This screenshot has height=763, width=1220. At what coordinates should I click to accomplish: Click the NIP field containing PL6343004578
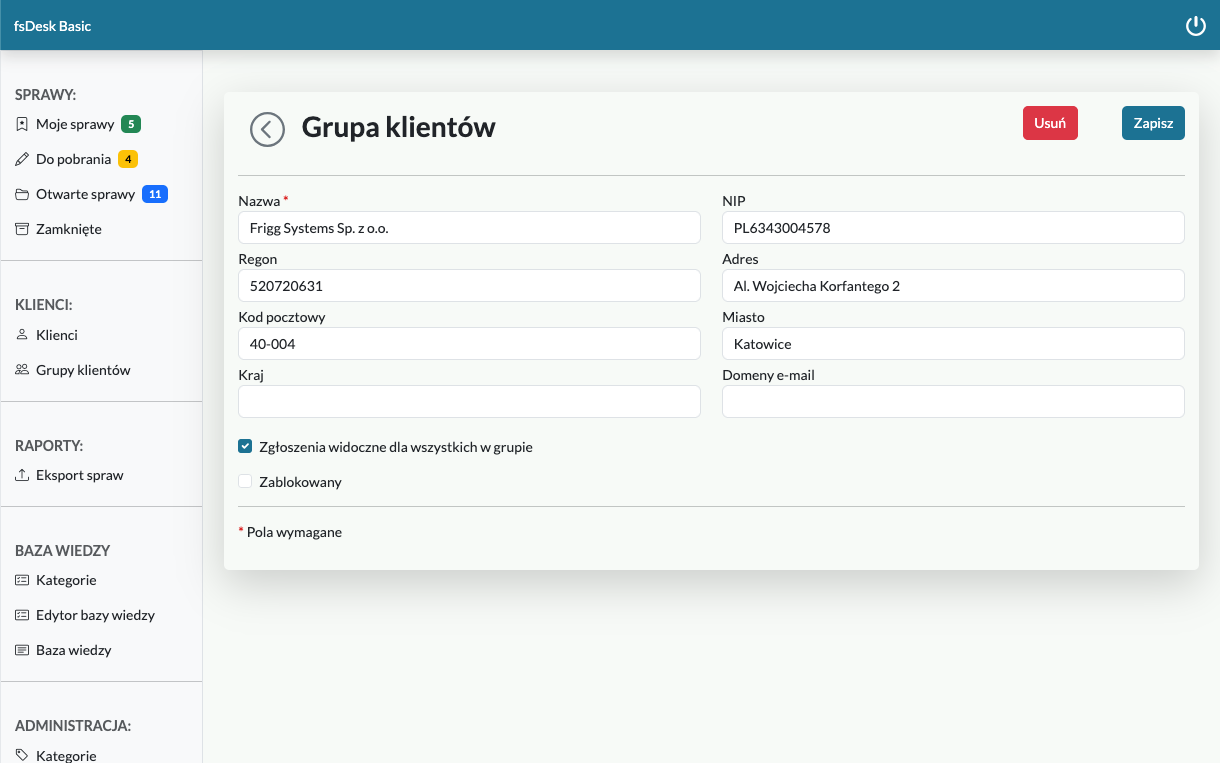click(952, 228)
